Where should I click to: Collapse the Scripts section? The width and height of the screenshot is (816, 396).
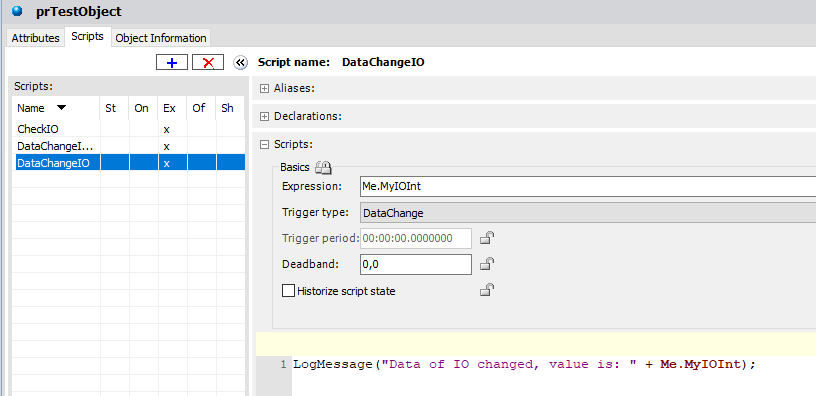coord(264,145)
